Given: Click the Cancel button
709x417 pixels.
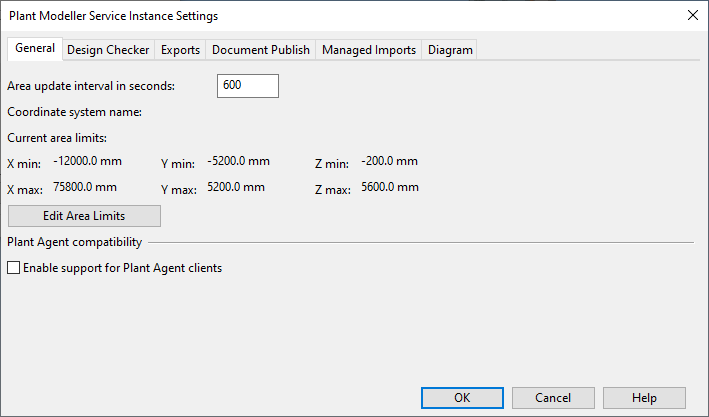Looking at the screenshot, I should pyautogui.click(x=553, y=398).
